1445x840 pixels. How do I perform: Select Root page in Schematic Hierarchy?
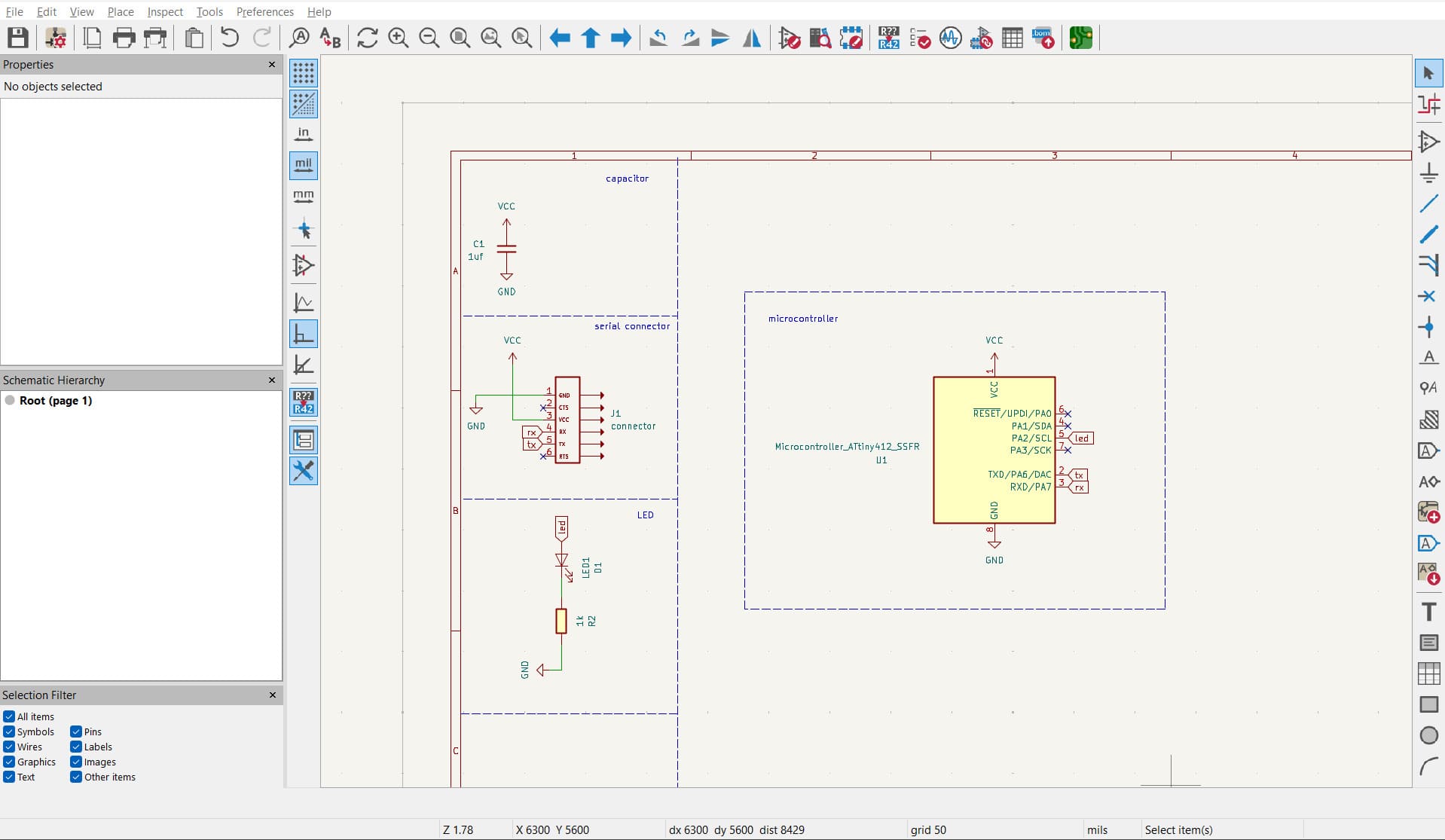click(x=57, y=402)
